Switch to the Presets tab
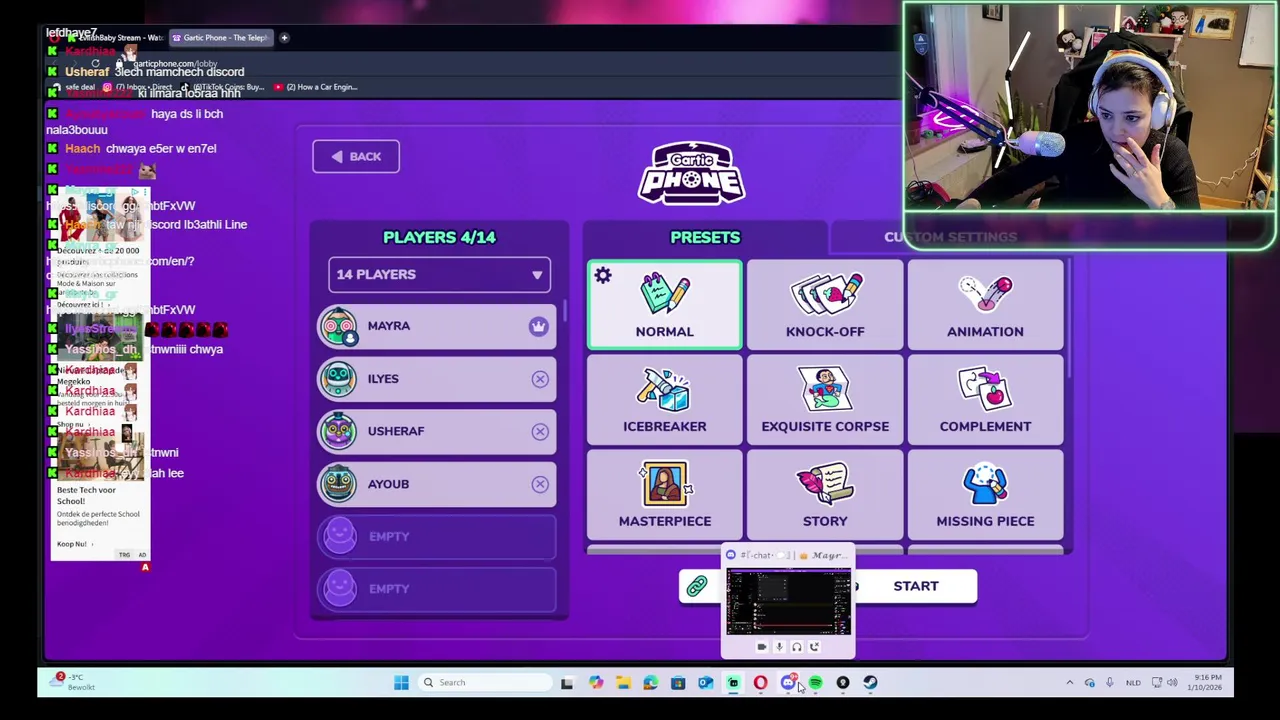 pyautogui.click(x=705, y=237)
